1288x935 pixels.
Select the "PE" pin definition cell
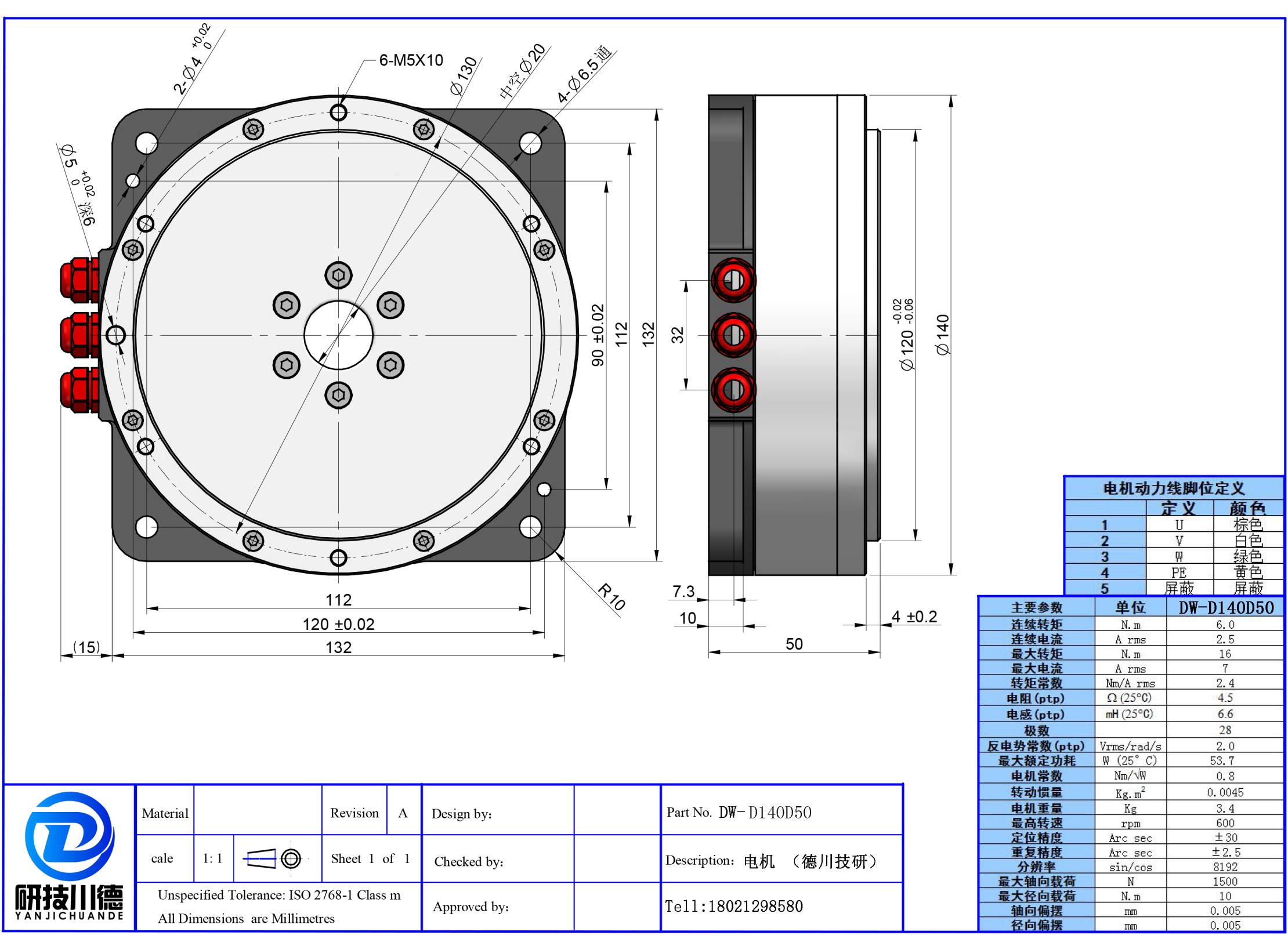tap(1179, 572)
